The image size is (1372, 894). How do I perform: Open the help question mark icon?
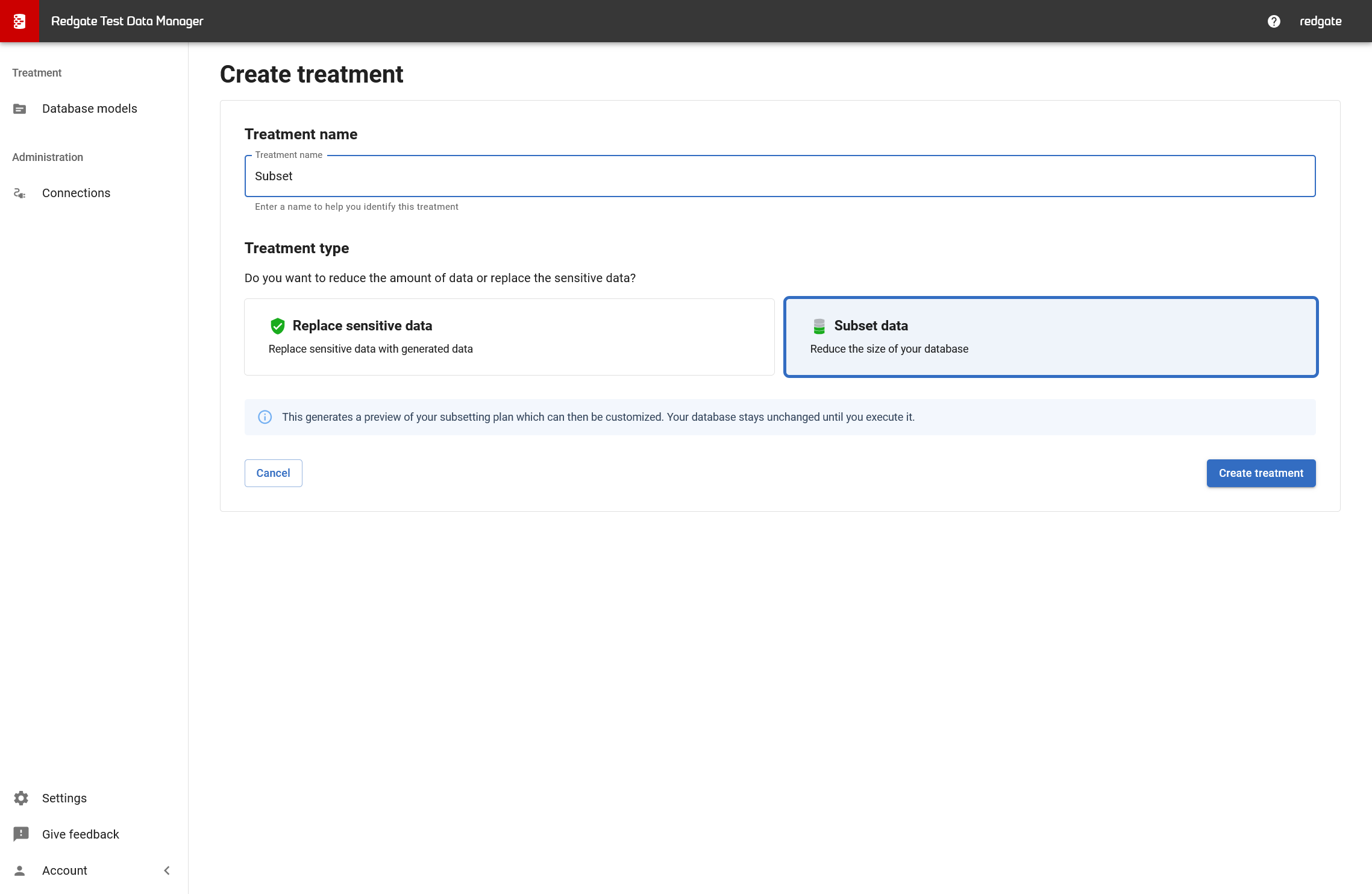pos(1274,21)
